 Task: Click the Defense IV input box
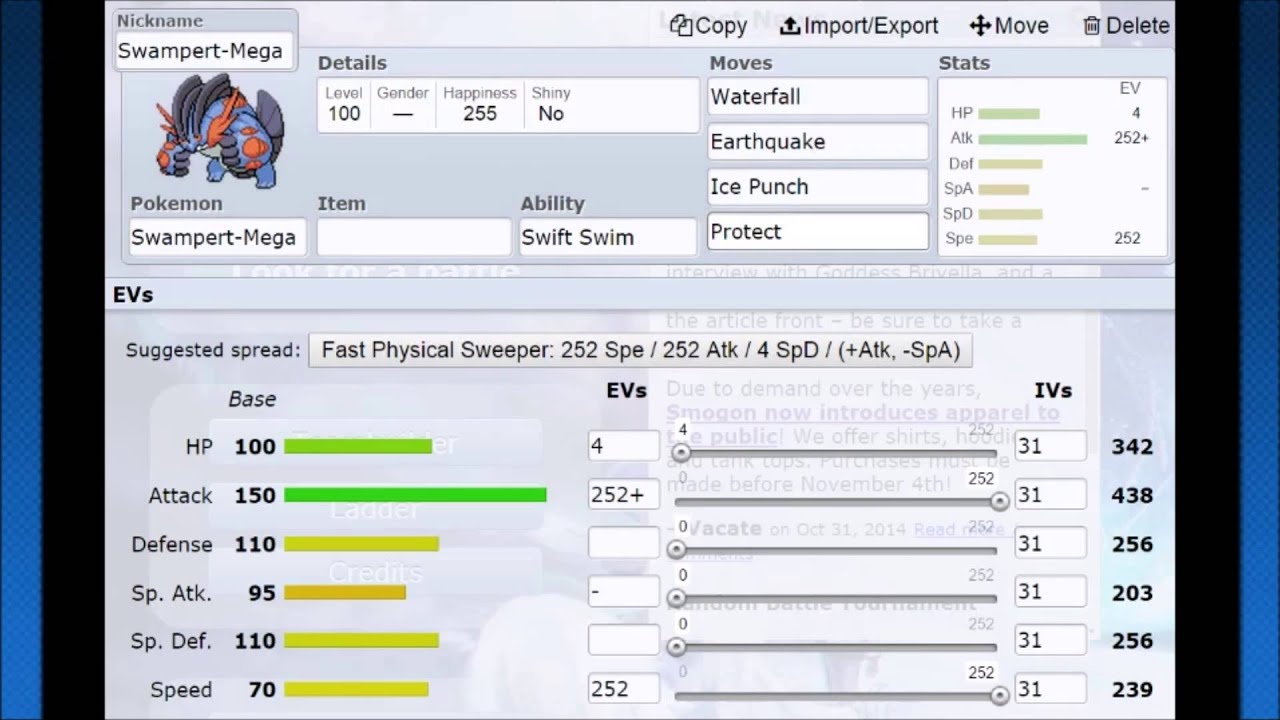tap(1050, 544)
